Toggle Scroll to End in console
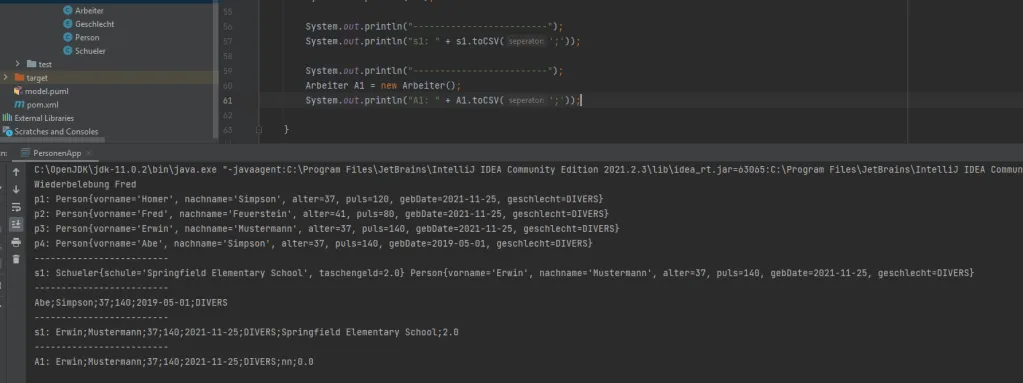The height and width of the screenshot is (383, 1023). [x=16, y=224]
